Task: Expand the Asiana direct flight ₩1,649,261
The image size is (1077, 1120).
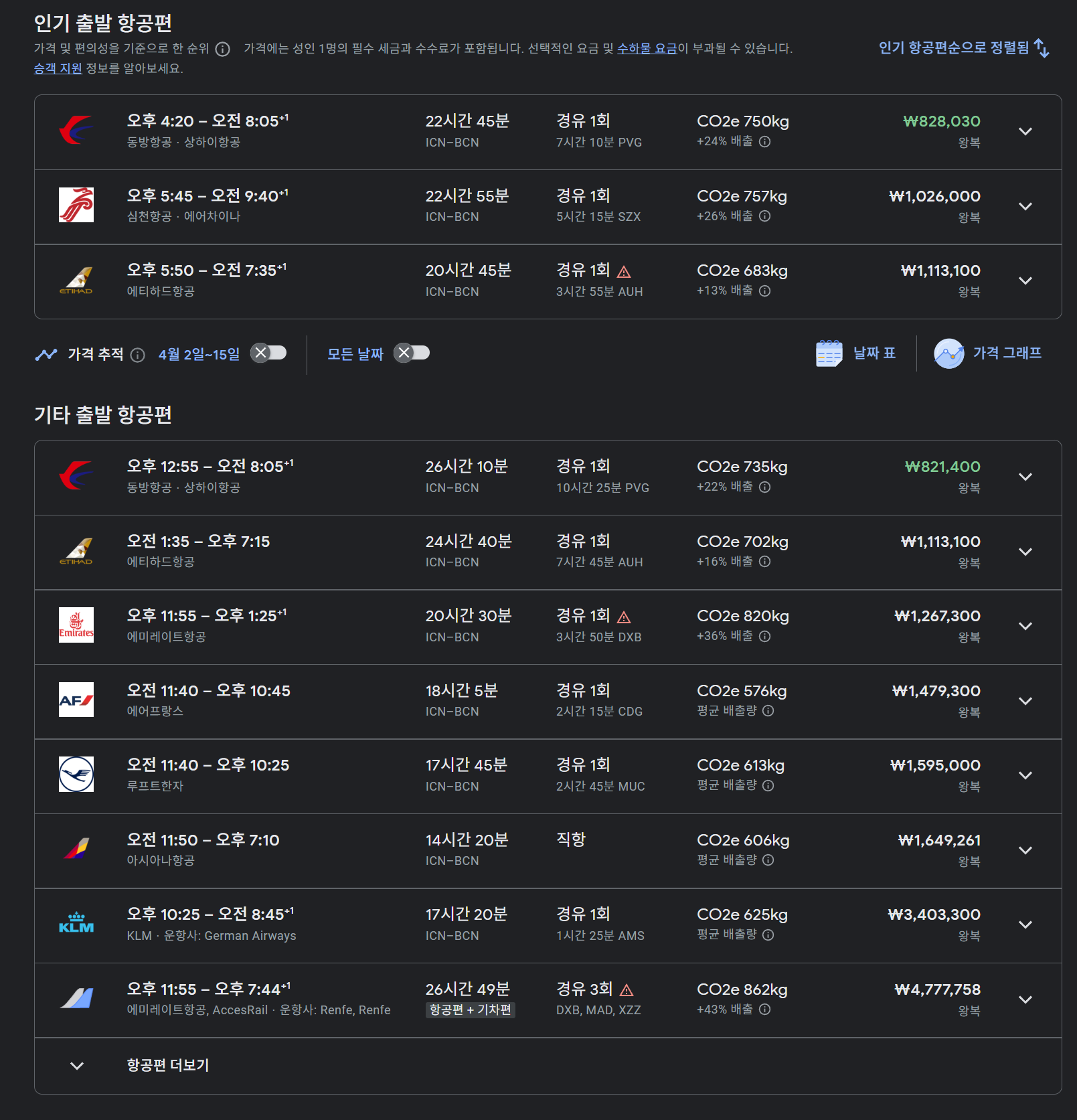Action: 1025,850
